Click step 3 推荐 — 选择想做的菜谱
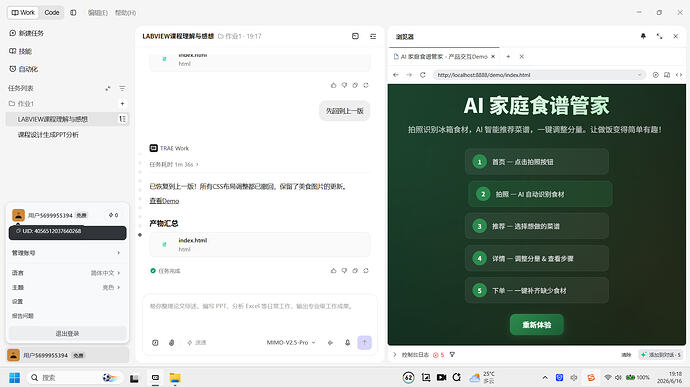 tap(537, 226)
